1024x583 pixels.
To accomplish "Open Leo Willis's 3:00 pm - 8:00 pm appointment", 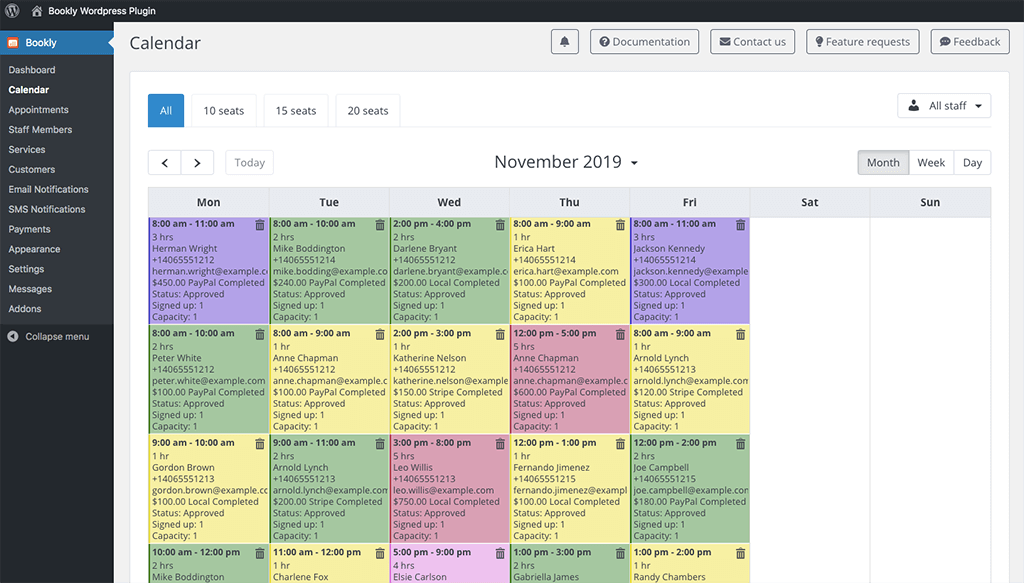I will click(x=449, y=490).
